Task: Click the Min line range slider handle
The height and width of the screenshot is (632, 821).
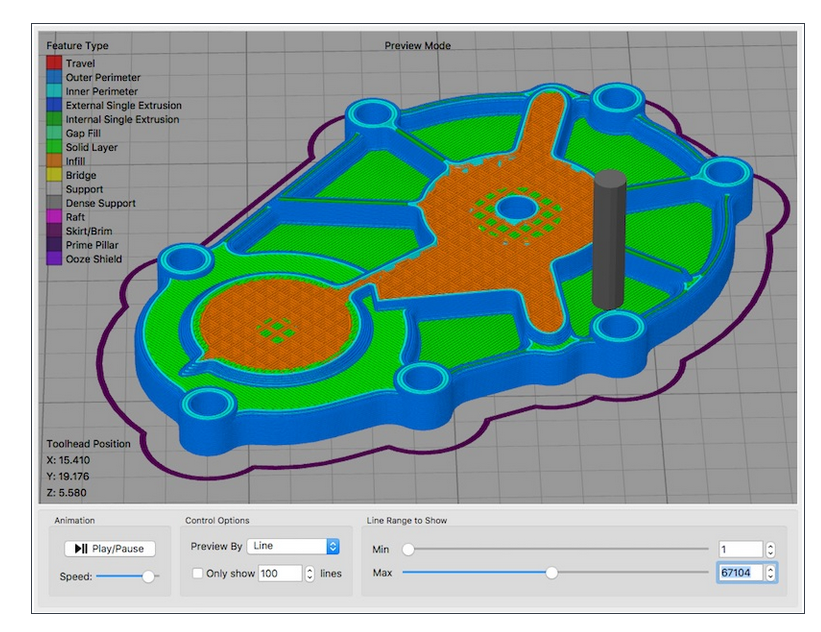Action: pos(407,548)
